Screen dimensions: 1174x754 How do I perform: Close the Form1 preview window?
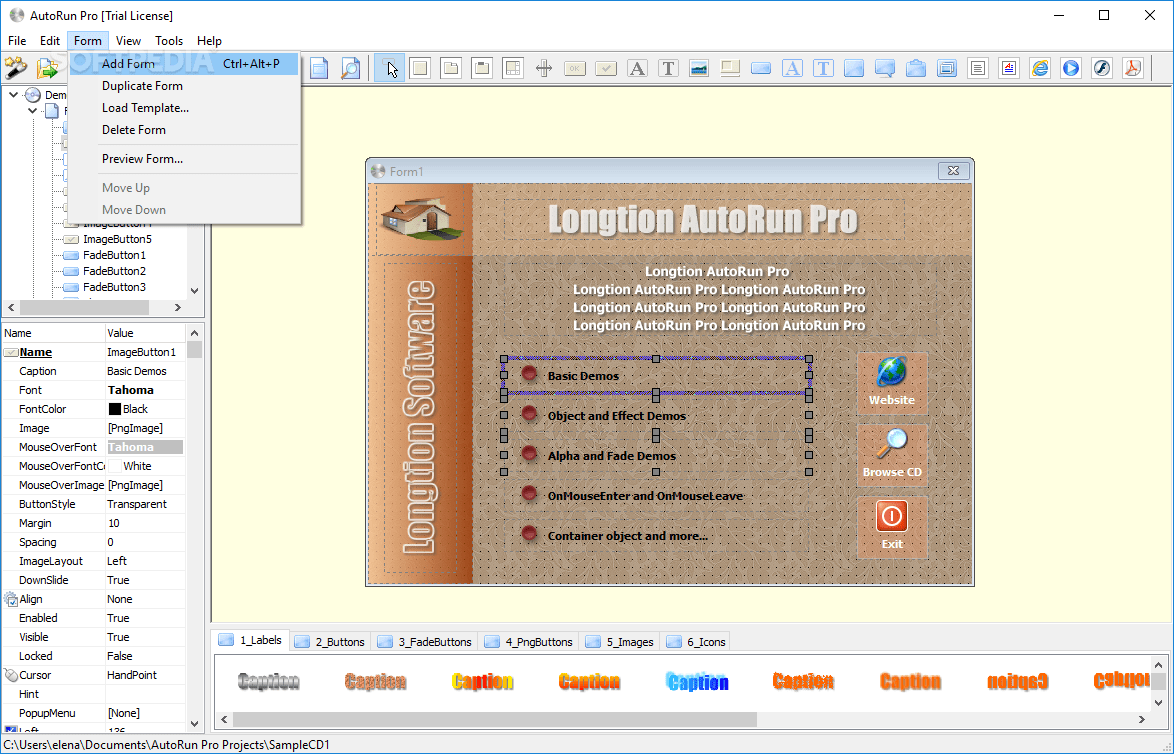point(953,171)
